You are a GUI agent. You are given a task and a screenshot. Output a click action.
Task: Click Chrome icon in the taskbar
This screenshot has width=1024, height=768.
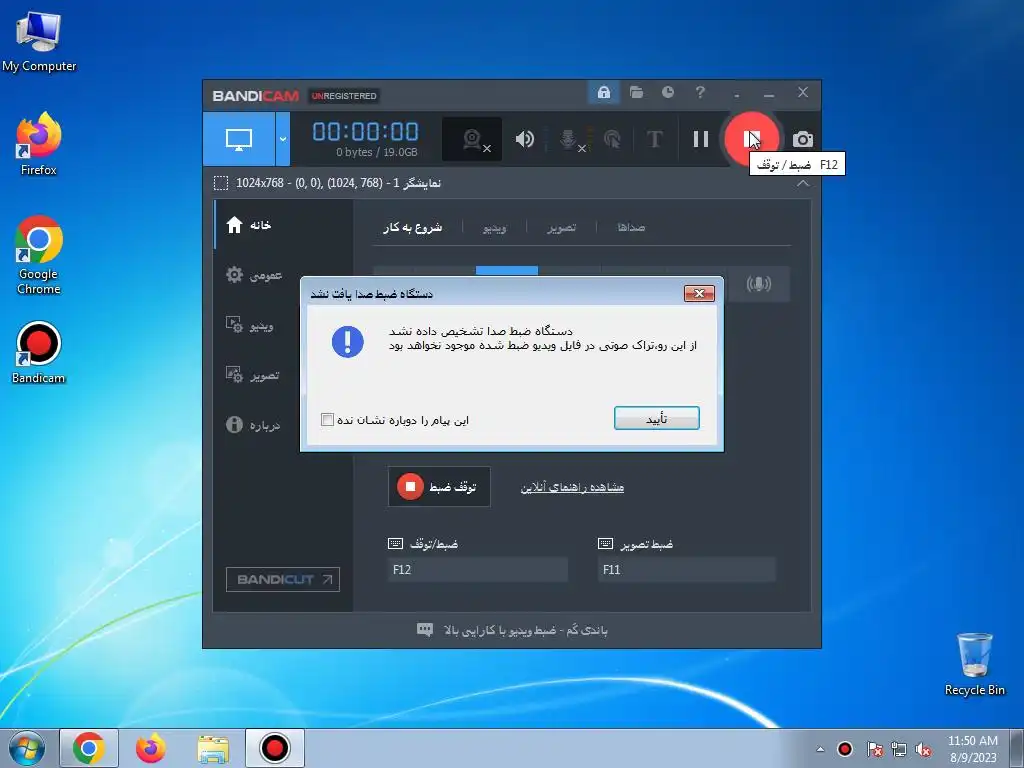(89, 748)
